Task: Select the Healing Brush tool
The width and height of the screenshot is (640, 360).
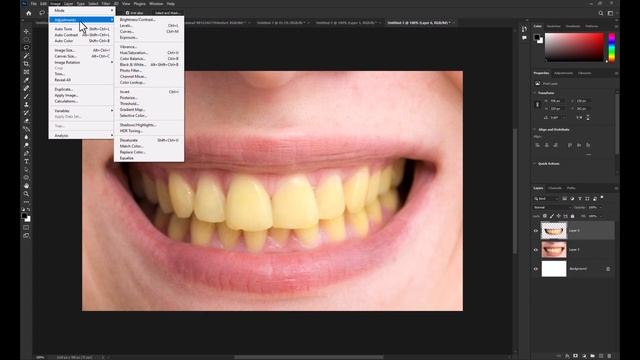Action: [x=26, y=89]
